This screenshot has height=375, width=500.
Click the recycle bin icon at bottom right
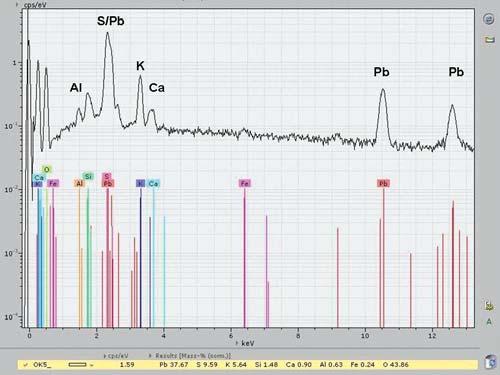tap(491, 362)
